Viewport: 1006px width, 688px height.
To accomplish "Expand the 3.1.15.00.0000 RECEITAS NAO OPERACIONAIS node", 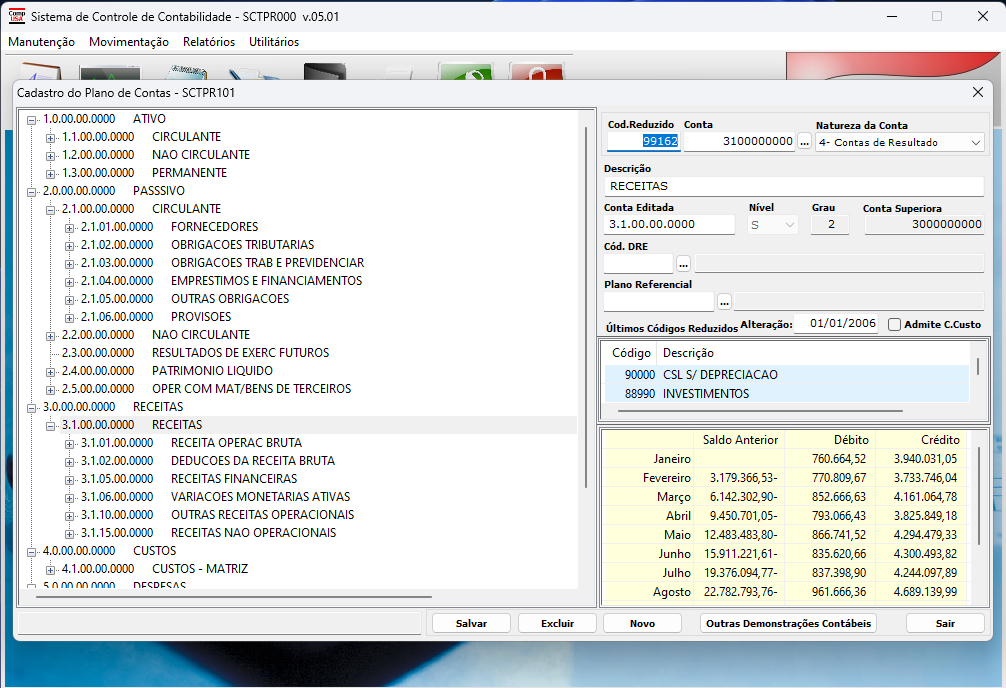I will [69, 533].
